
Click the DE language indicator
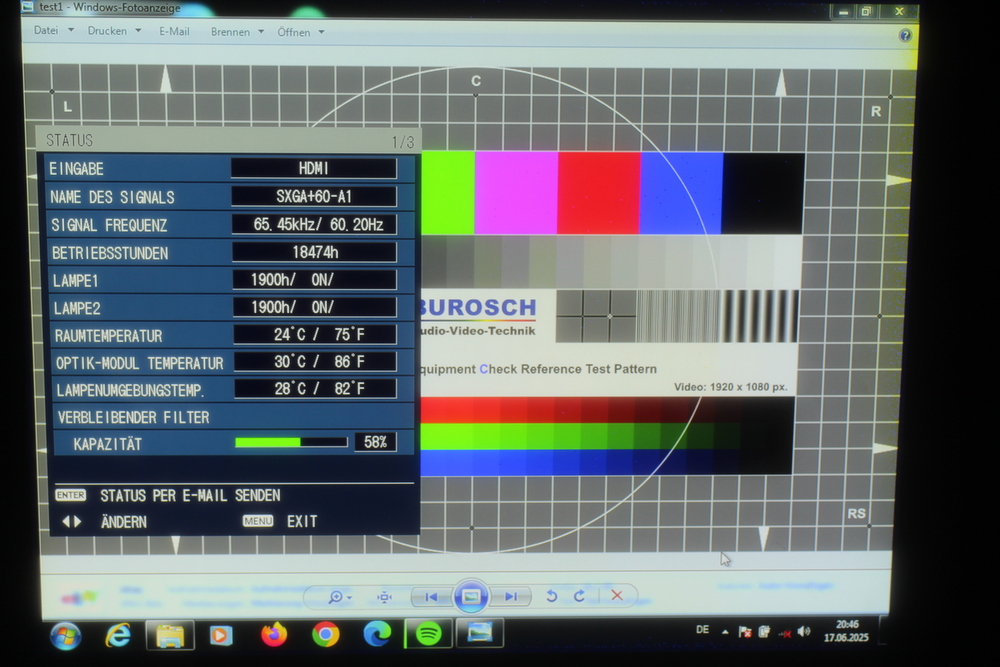pos(702,630)
